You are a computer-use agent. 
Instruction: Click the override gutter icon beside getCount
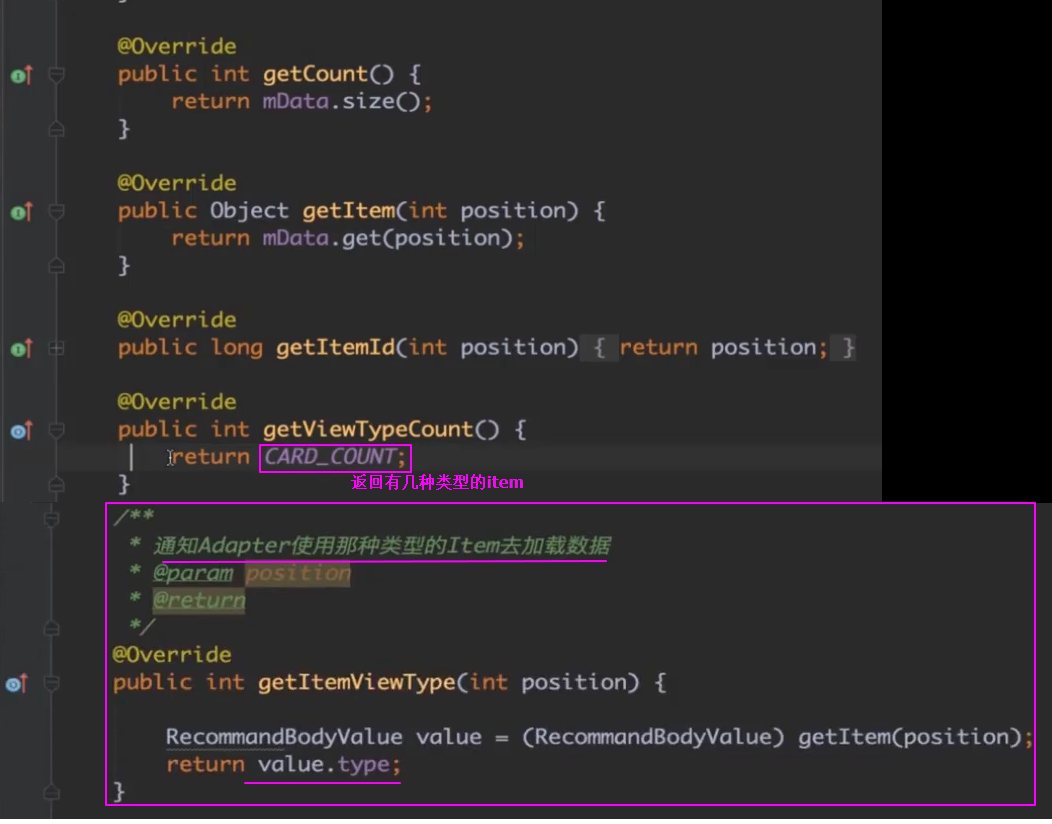coord(21,75)
